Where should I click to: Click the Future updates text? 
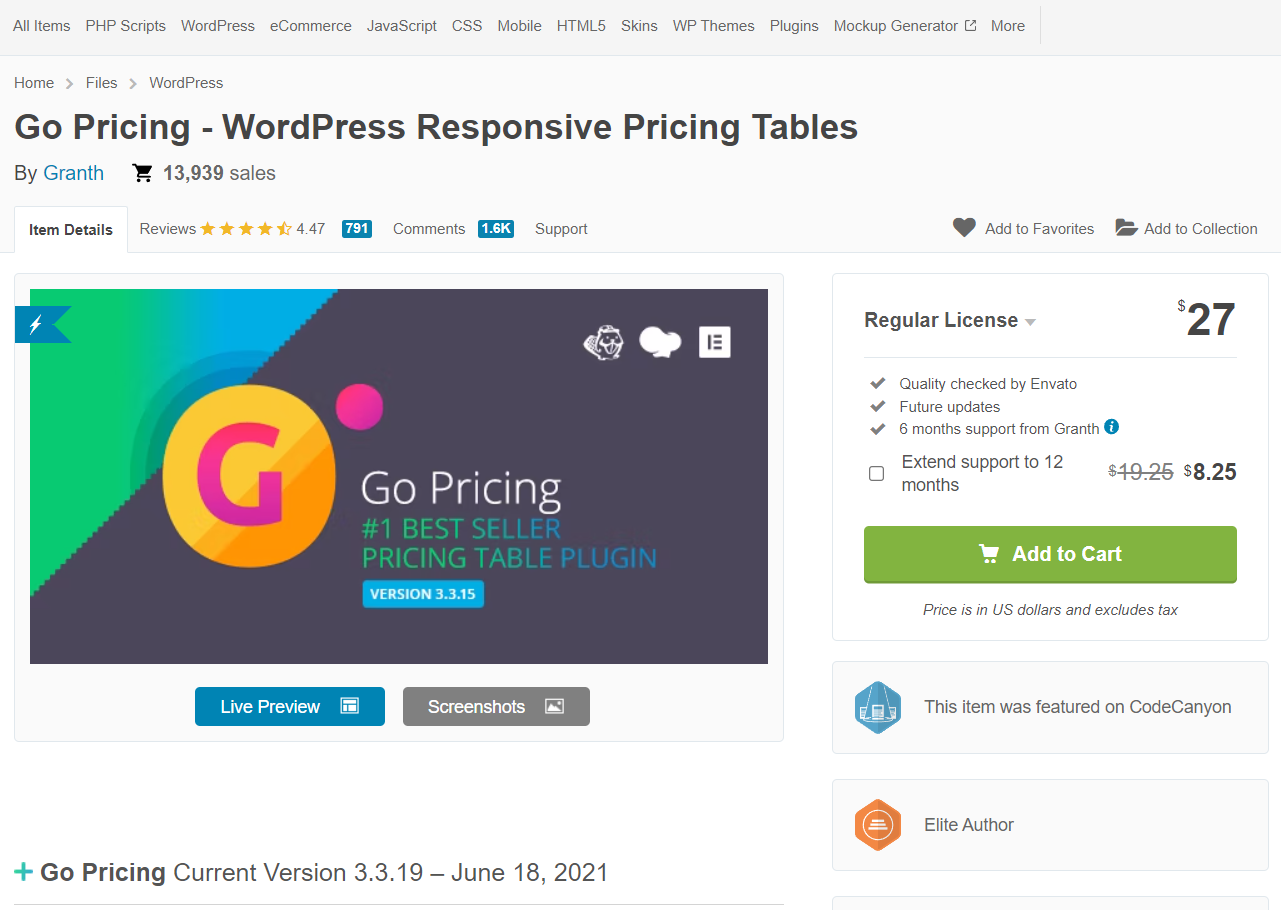click(949, 406)
